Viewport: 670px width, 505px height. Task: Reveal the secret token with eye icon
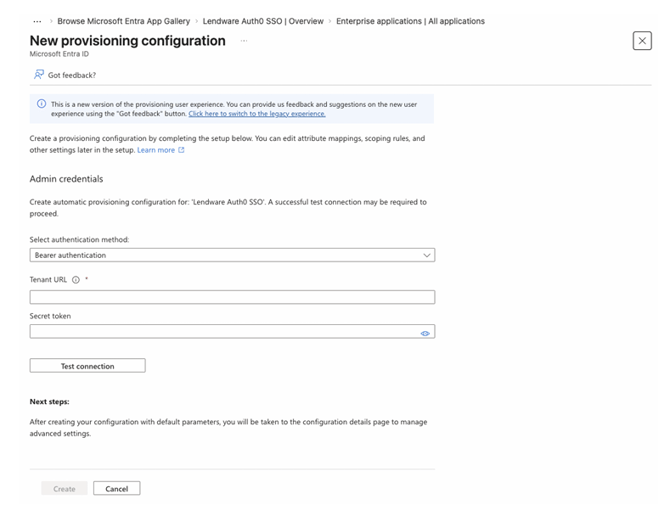425,333
